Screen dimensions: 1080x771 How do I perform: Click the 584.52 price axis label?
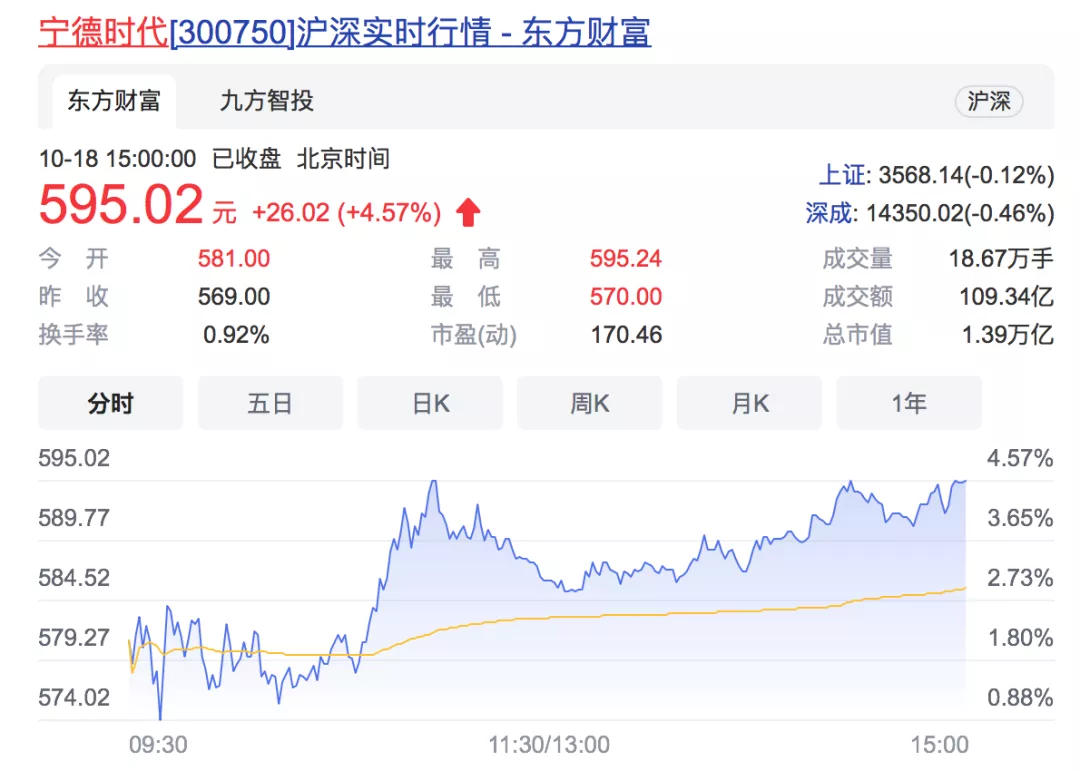tap(74, 578)
